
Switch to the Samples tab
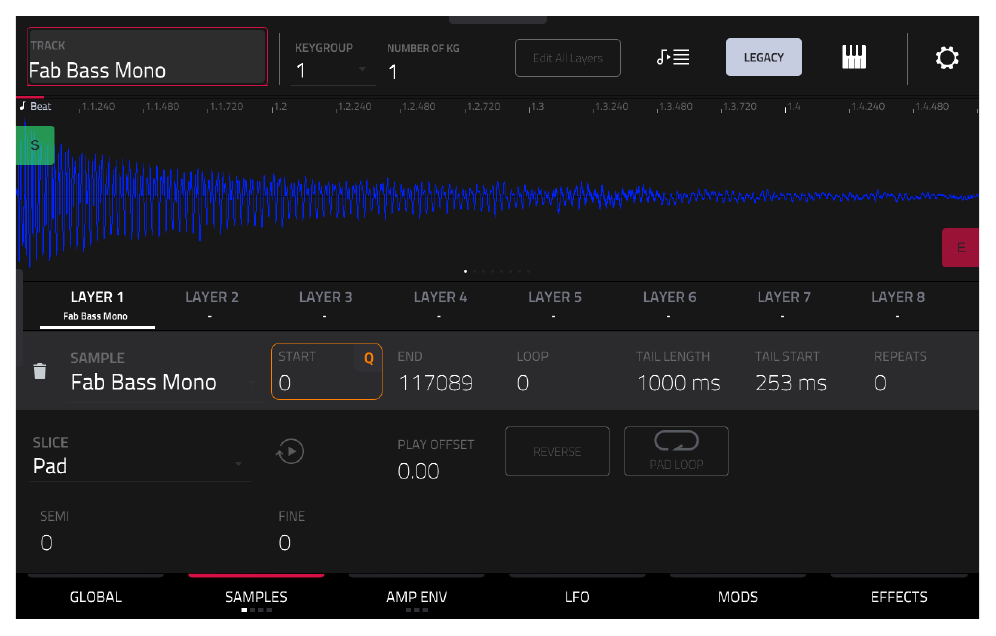(x=256, y=597)
